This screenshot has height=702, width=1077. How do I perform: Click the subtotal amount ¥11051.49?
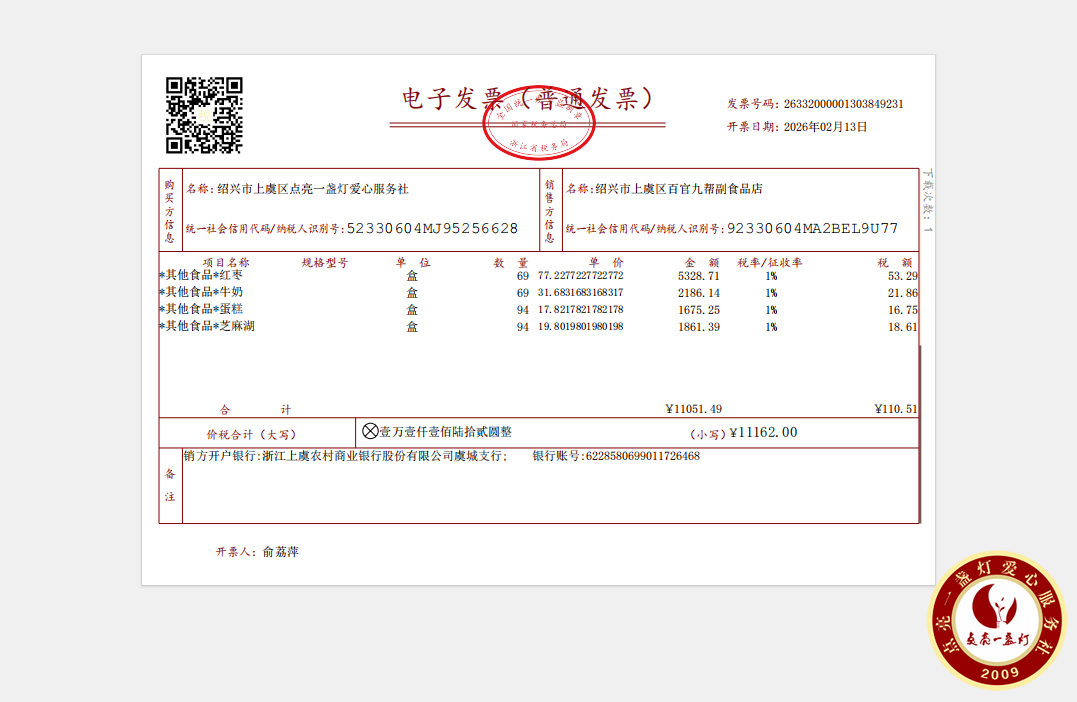pyautogui.click(x=693, y=409)
